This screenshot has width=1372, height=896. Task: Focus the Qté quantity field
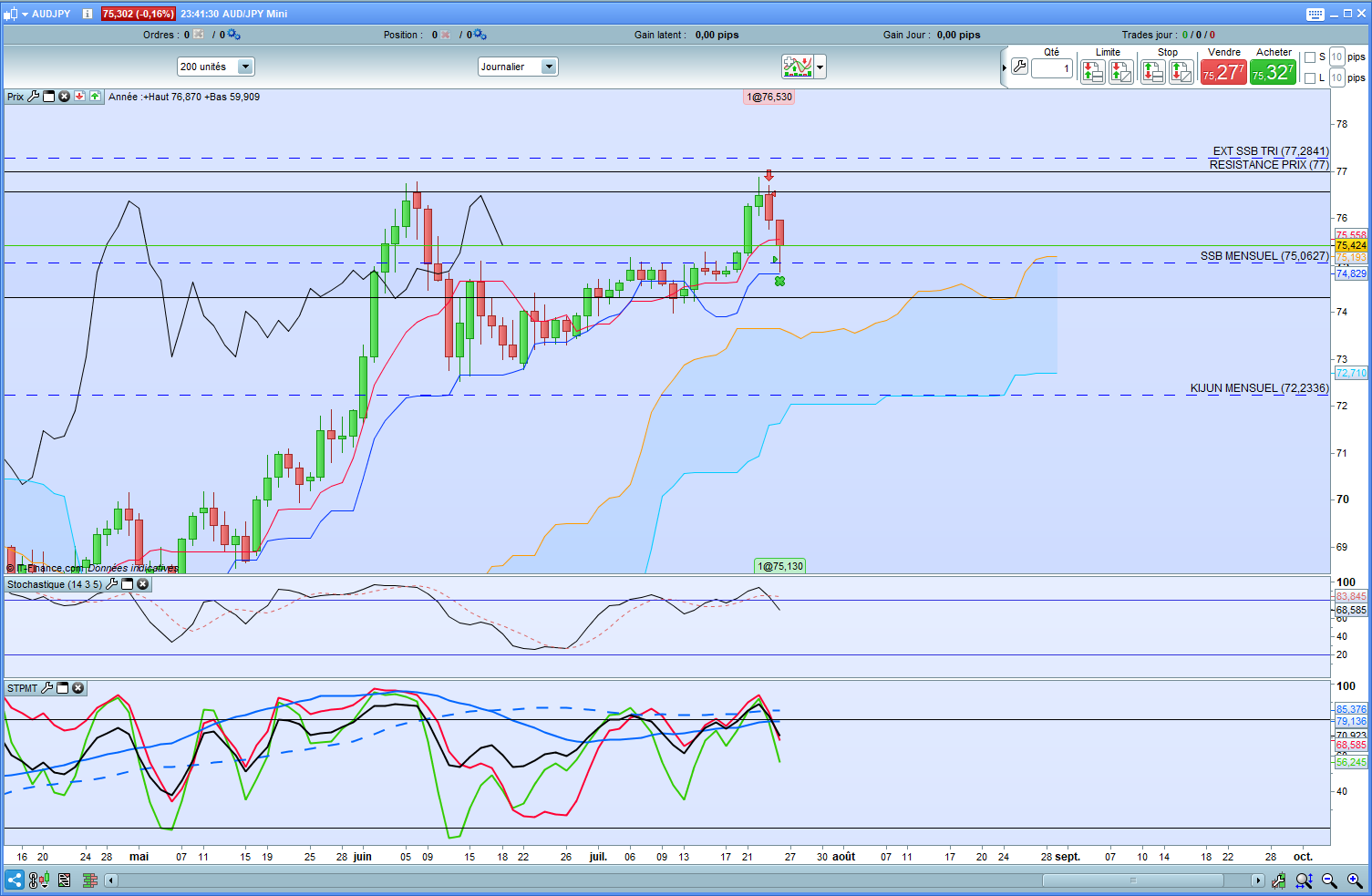click(x=1052, y=68)
